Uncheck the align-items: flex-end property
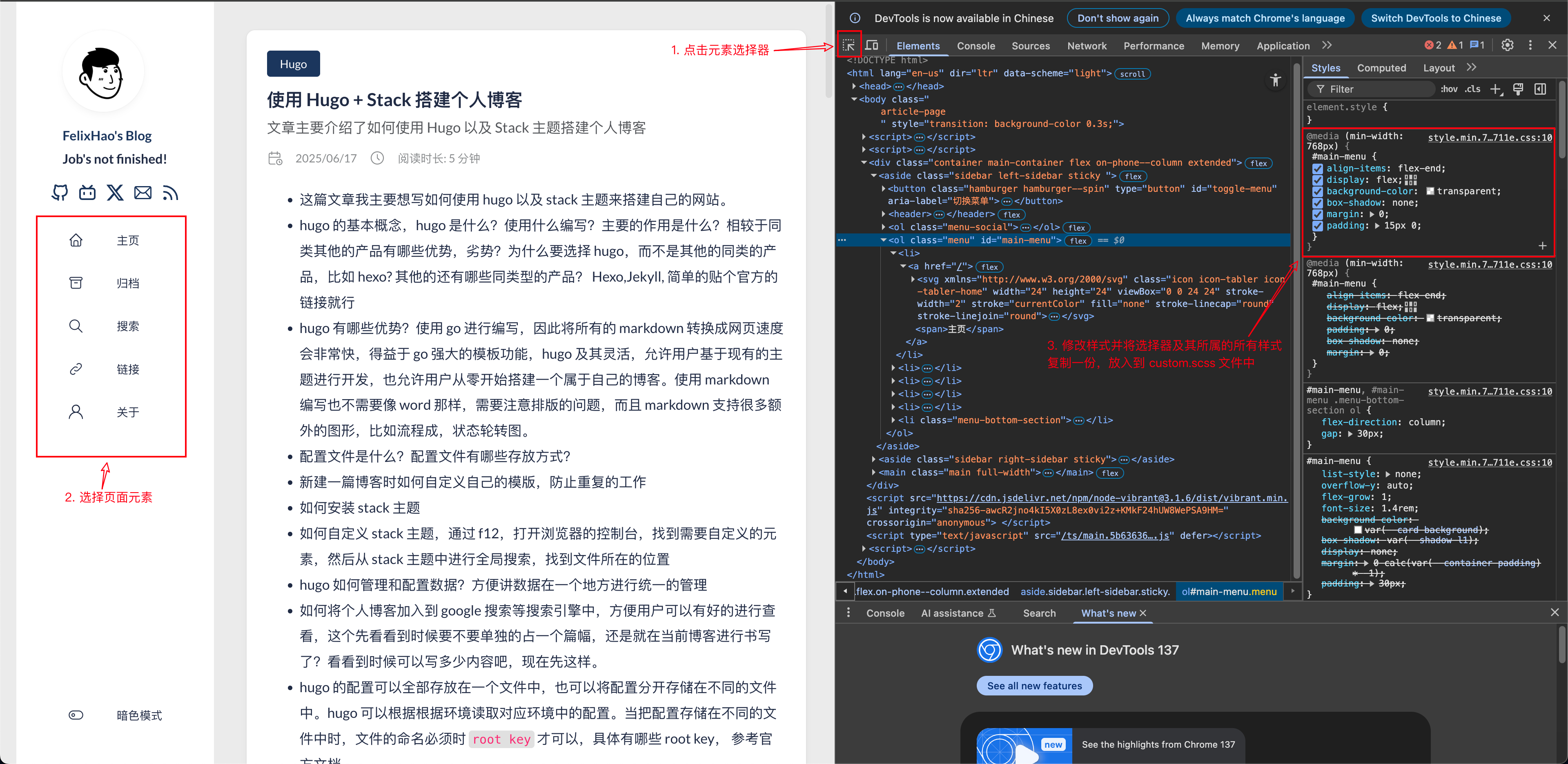Image resolution: width=1568 pixels, height=764 pixels. [1318, 169]
